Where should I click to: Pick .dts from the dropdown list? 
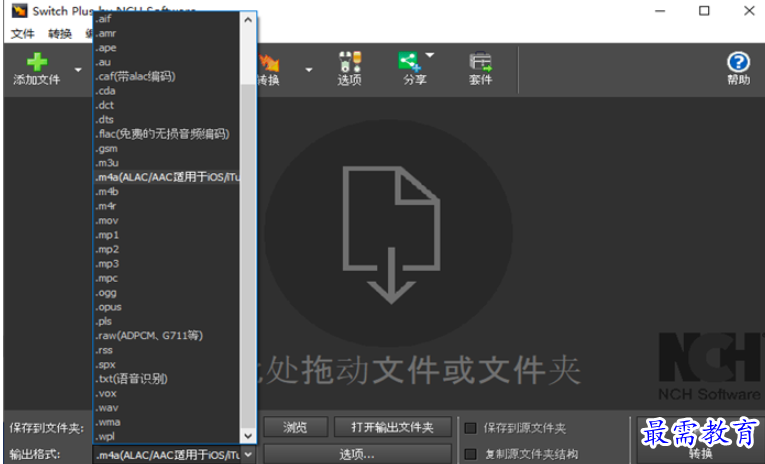166,120
